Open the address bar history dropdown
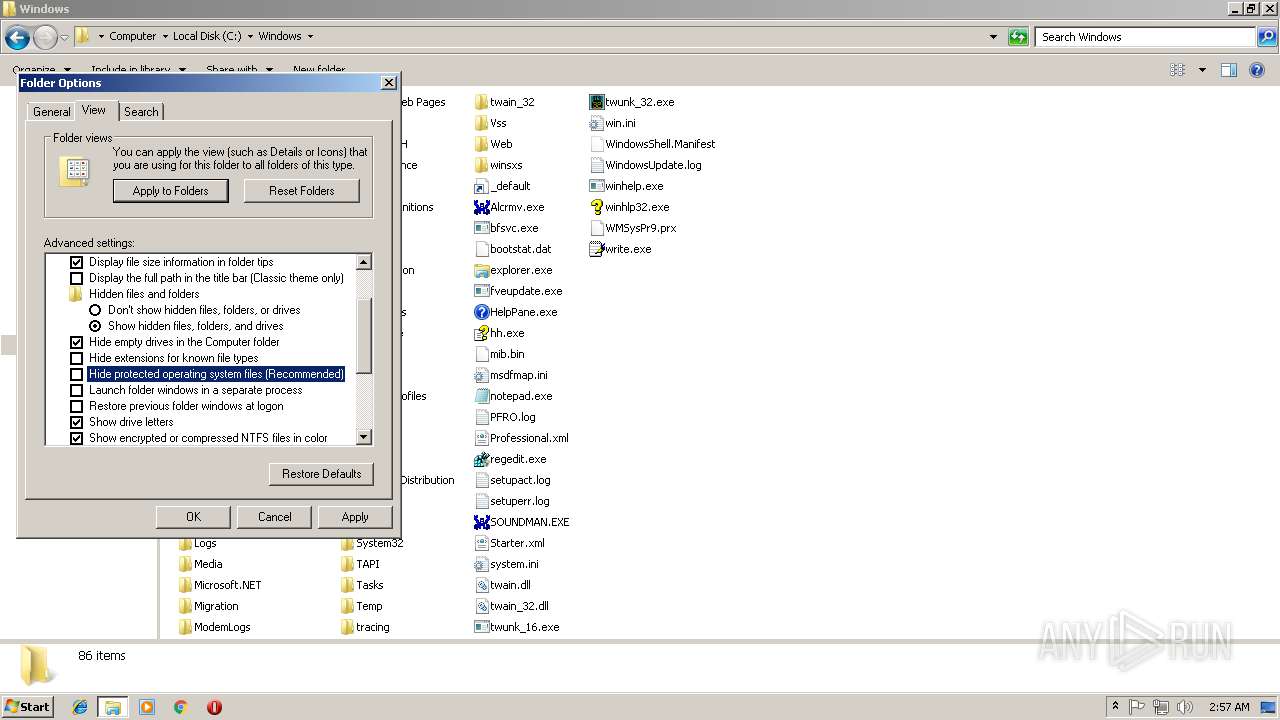Viewport: 1280px width, 720px height. pos(993,37)
